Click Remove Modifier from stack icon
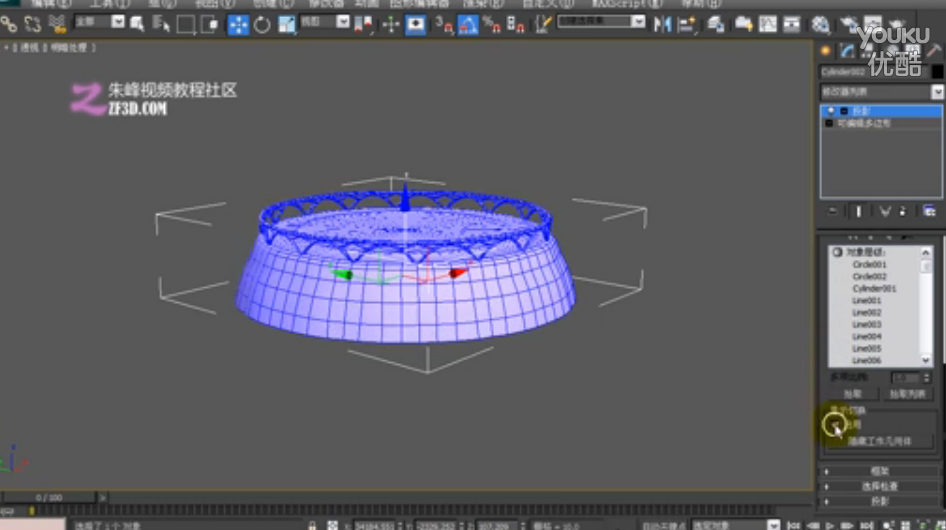This screenshot has width=946, height=530. (x=903, y=212)
